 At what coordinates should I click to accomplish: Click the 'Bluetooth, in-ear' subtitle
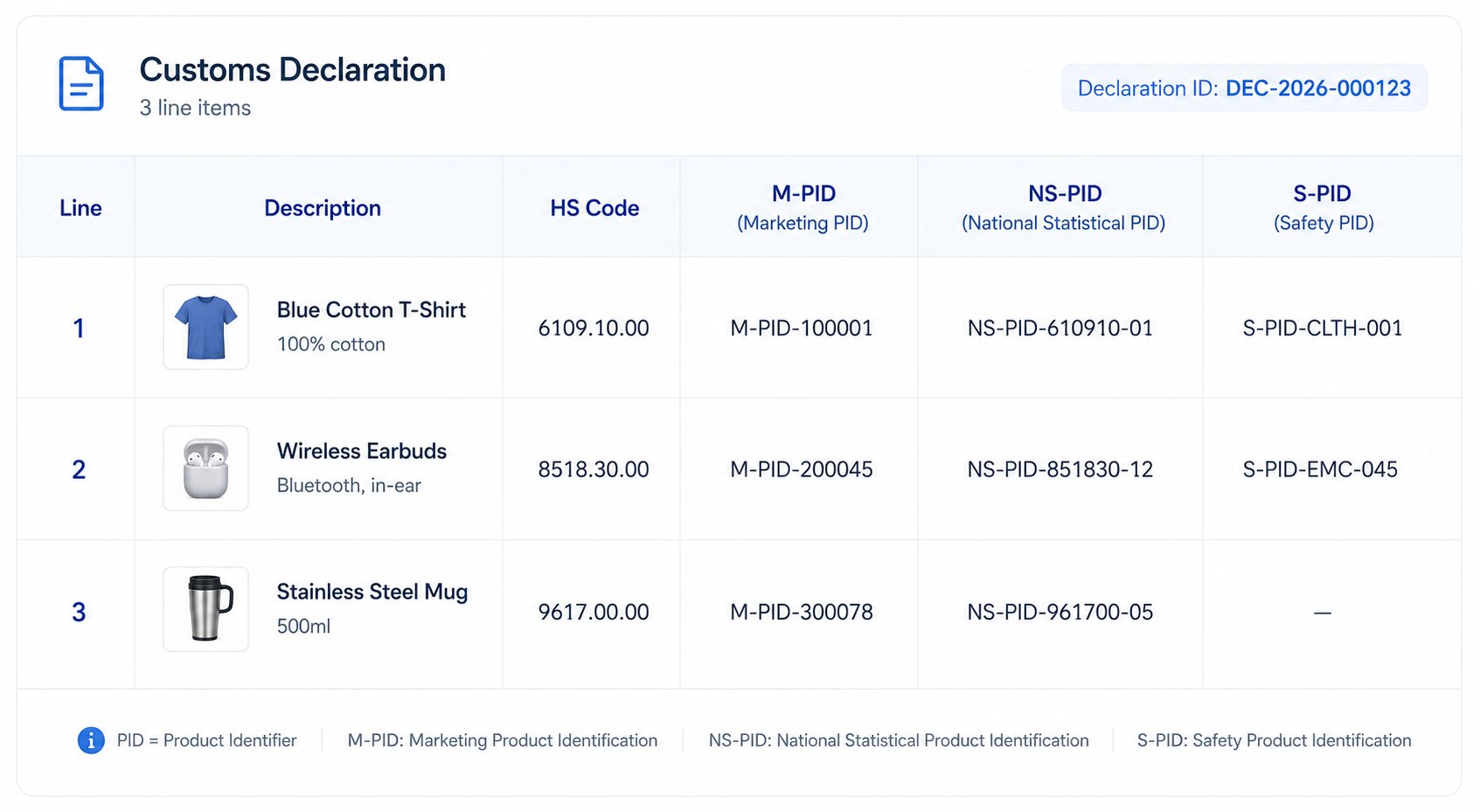(x=349, y=485)
